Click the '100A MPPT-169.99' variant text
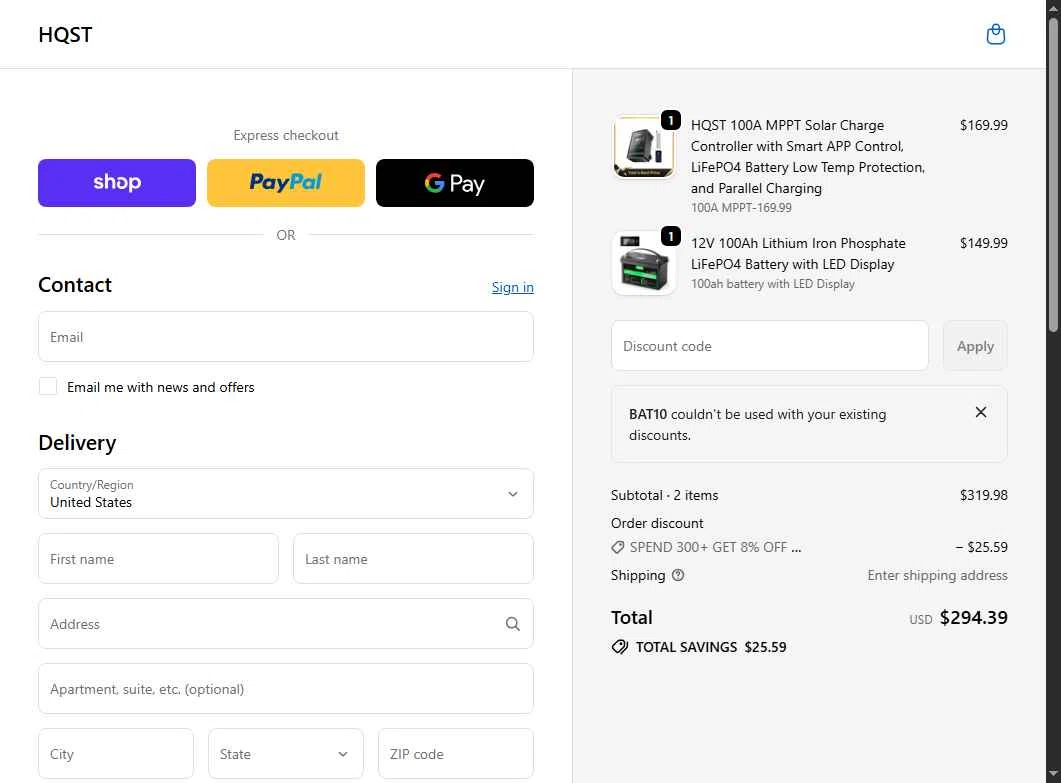Image resolution: width=1061 pixels, height=783 pixels. pyautogui.click(x=741, y=208)
